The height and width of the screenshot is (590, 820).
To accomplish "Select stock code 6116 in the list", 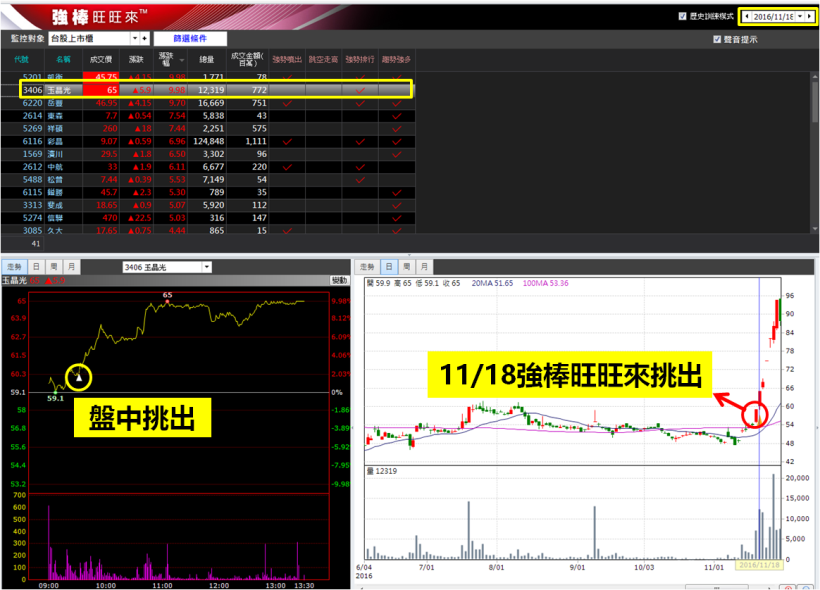I will (32, 141).
